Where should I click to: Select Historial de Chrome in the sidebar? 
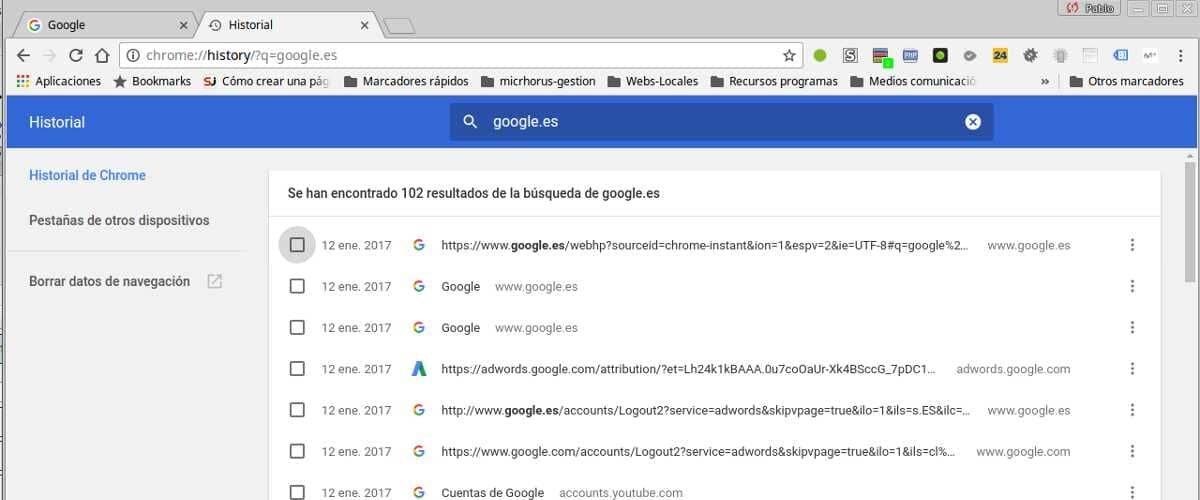click(87, 175)
